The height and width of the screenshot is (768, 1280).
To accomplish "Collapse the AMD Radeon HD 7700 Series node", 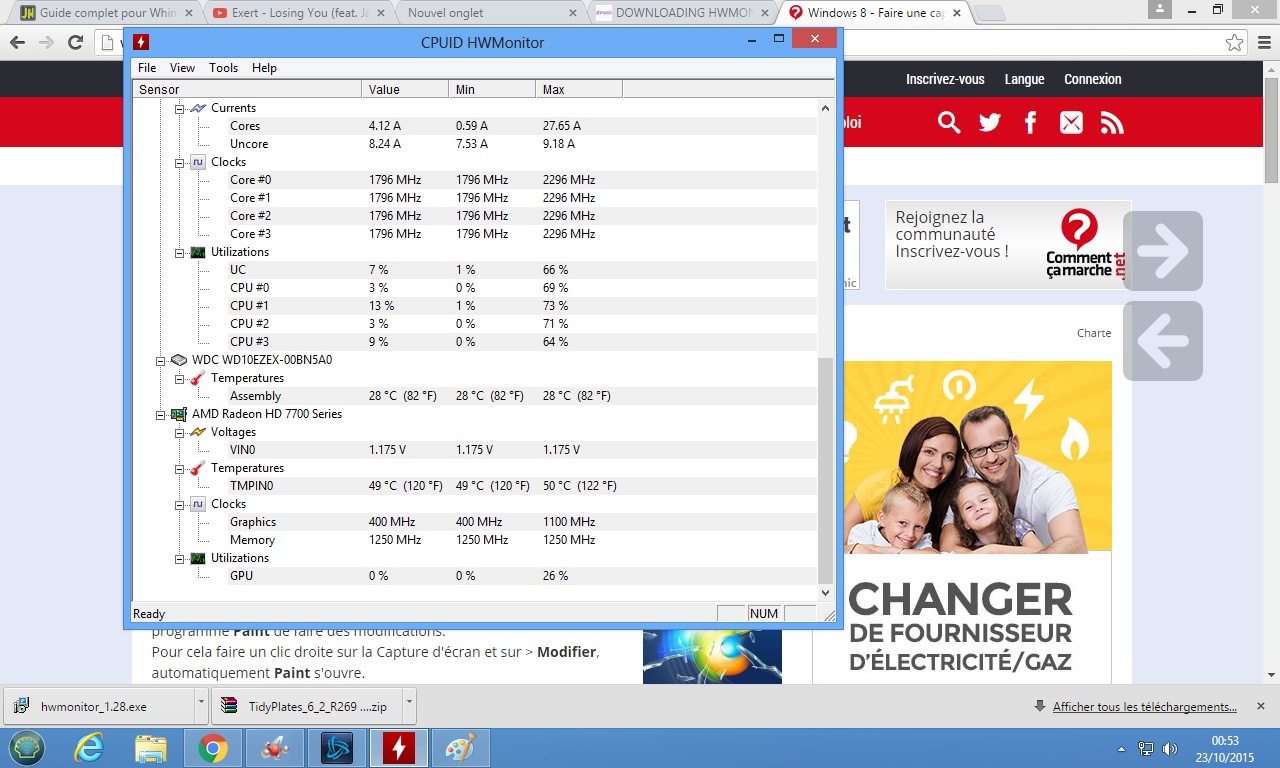I will [160, 414].
